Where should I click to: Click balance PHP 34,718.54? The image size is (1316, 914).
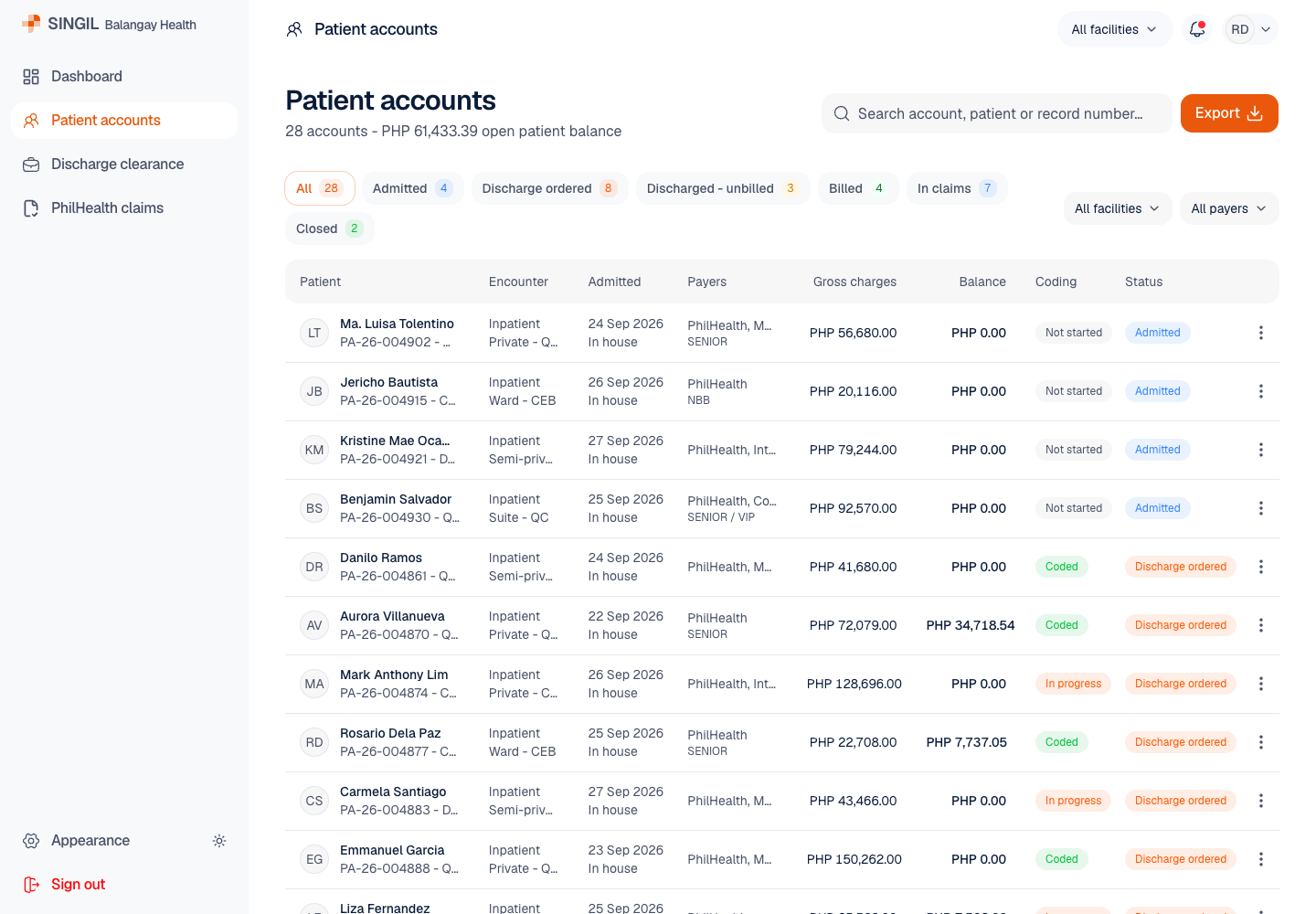point(971,625)
